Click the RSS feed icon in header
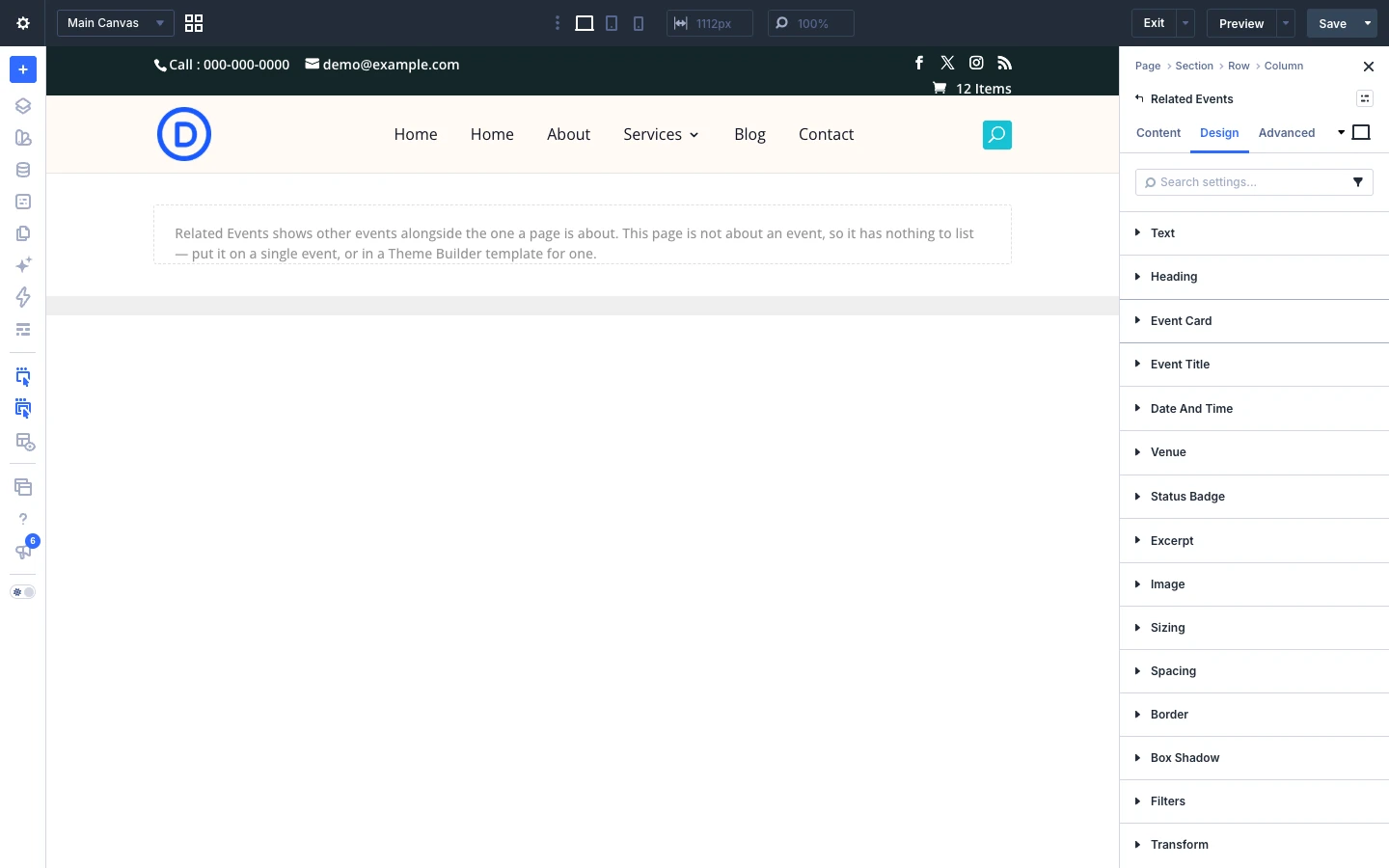Image resolution: width=1389 pixels, height=868 pixels. pos(1004,63)
